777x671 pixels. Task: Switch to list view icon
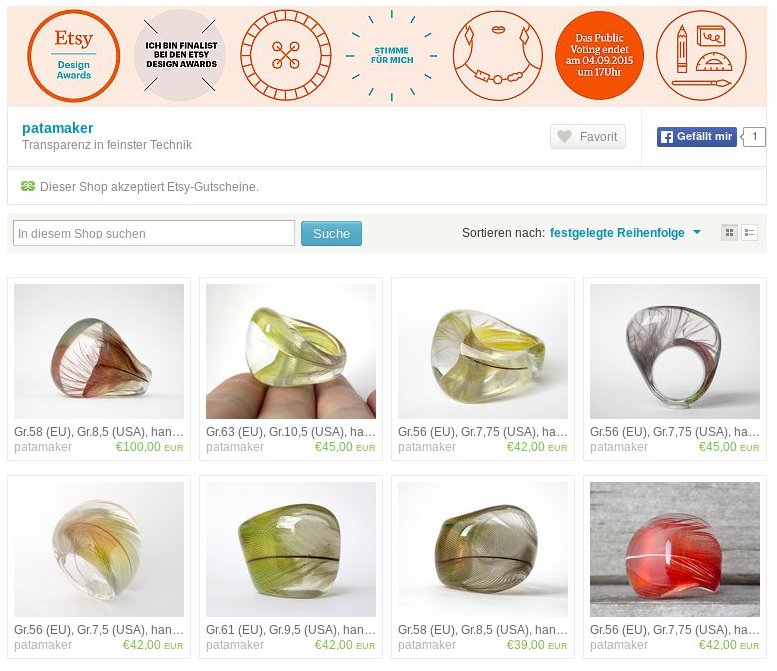749,232
